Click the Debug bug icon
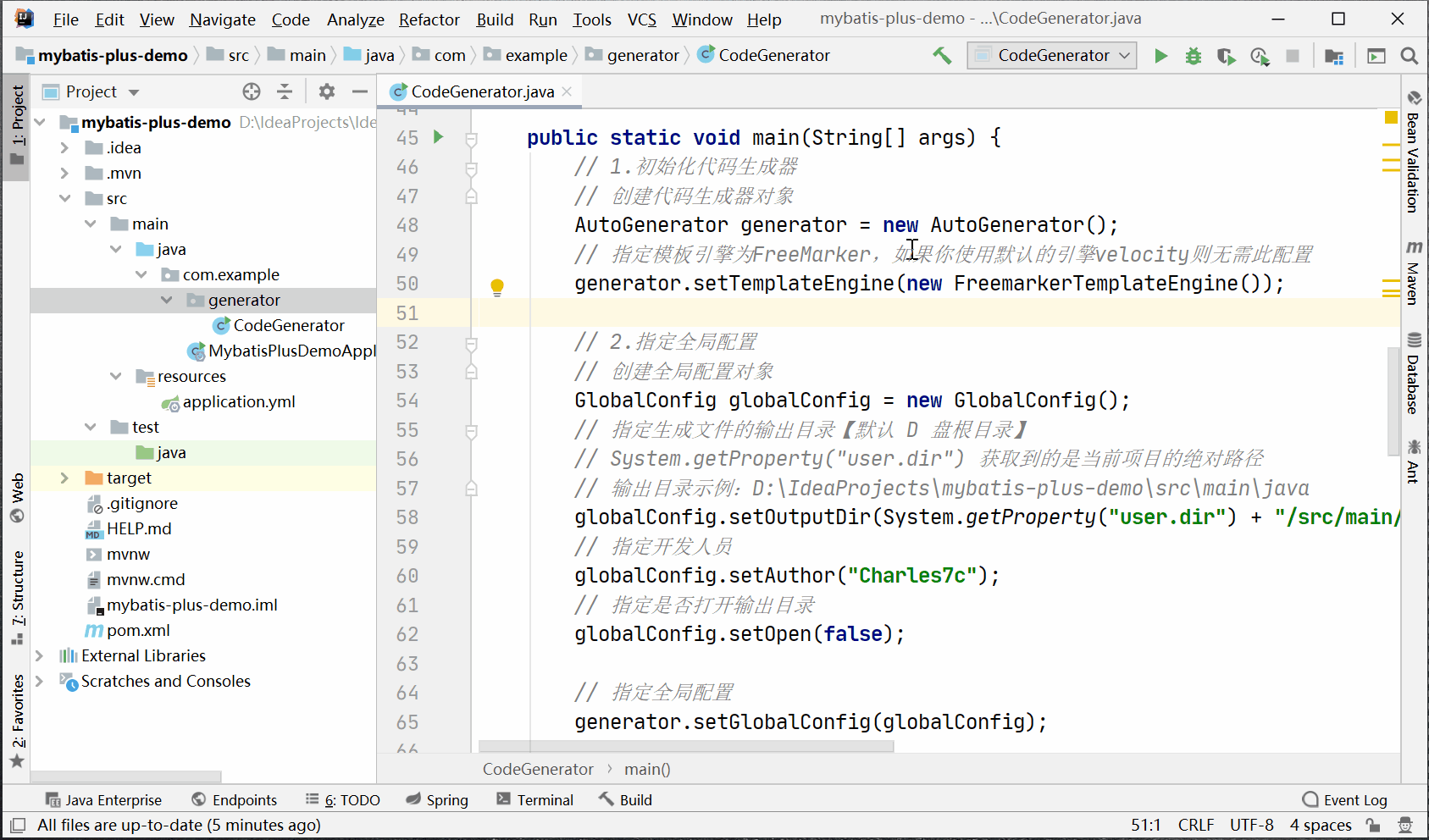This screenshot has height=840, width=1429. point(1193,56)
